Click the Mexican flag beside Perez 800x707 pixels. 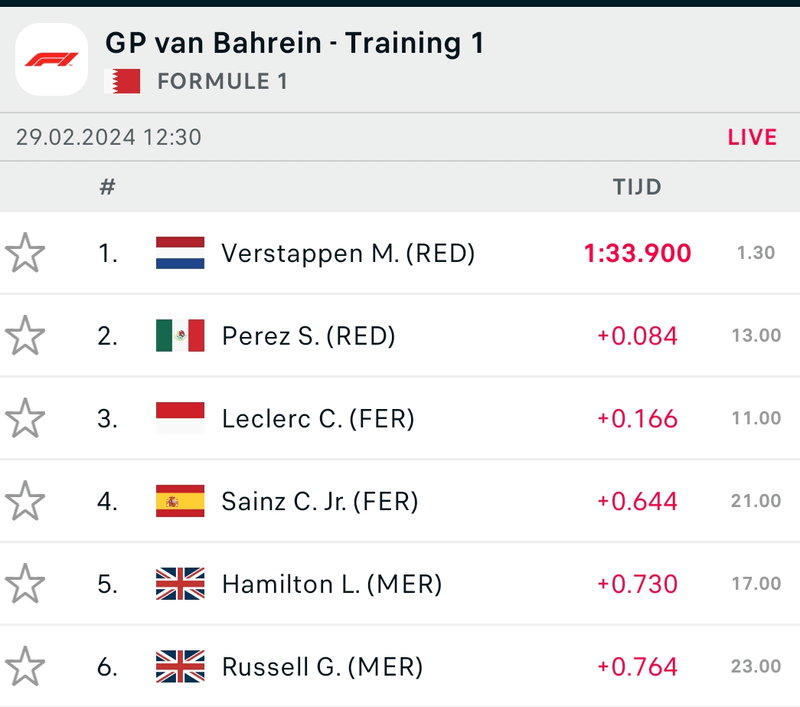point(180,336)
